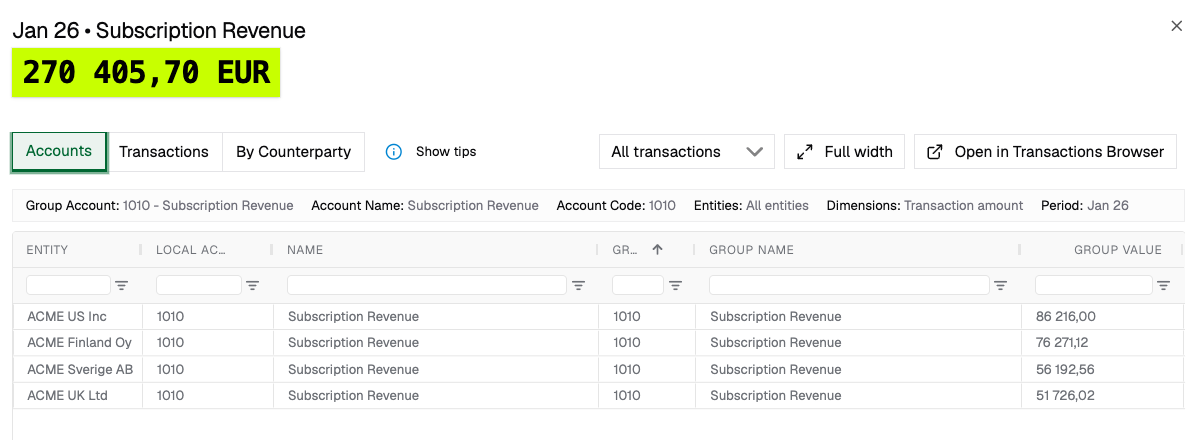Click the 270 405,70 EUR total
Viewport: 1200px width, 440px height.
tap(146, 73)
